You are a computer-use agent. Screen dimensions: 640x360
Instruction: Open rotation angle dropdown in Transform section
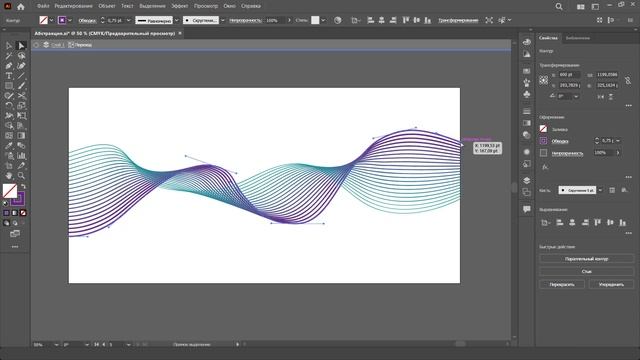pyautogui.click(x=576, y=97)
